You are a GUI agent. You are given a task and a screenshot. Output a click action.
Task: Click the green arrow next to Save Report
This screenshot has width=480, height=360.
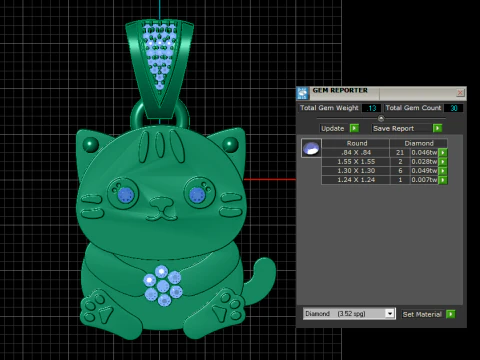point(437,128)
